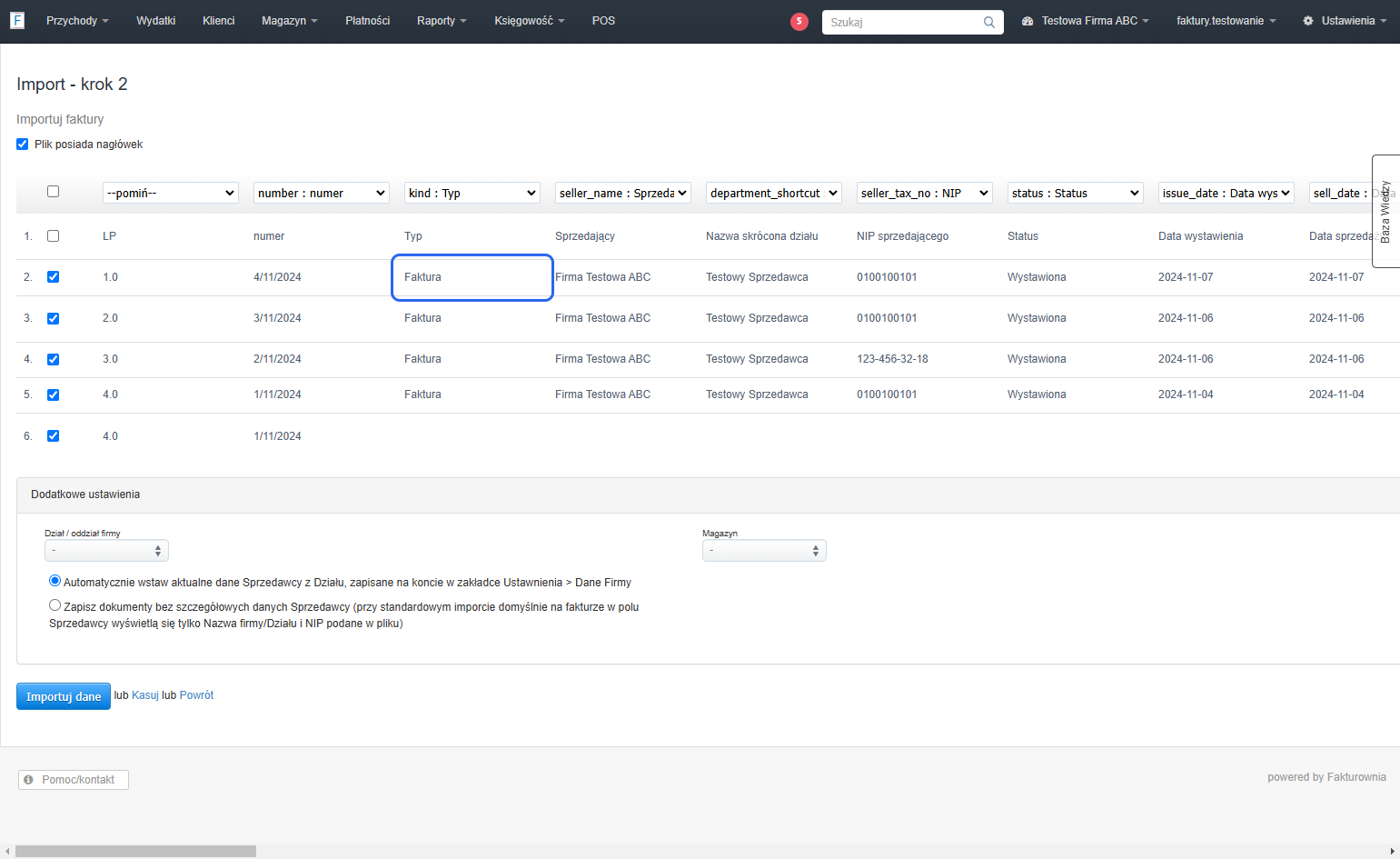1400x859 pixels.
Task: Toggle 'Plik posiada nagłówek' checkbox
Action: [23, 145]
